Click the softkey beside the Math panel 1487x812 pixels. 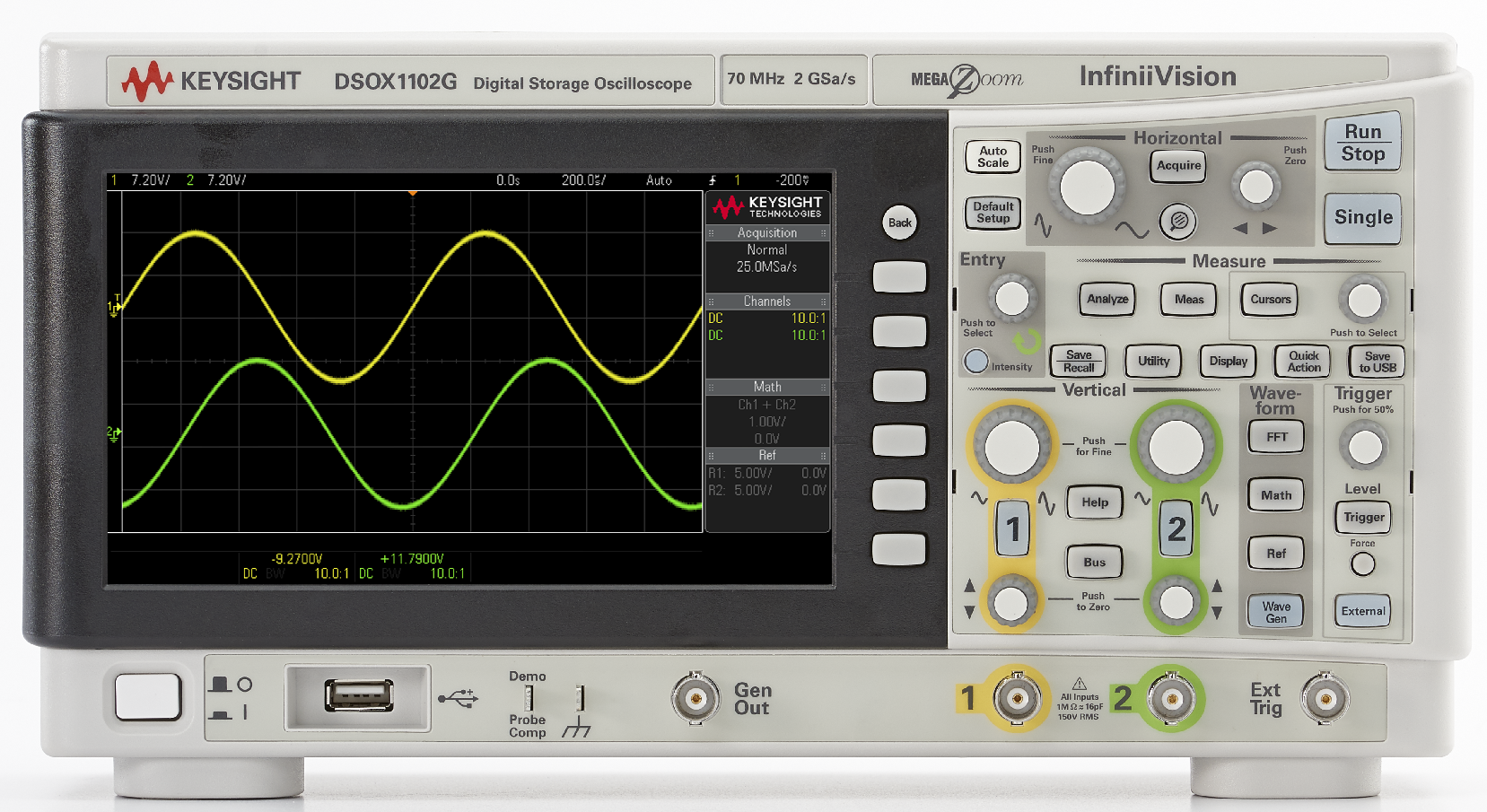(899, 386)
